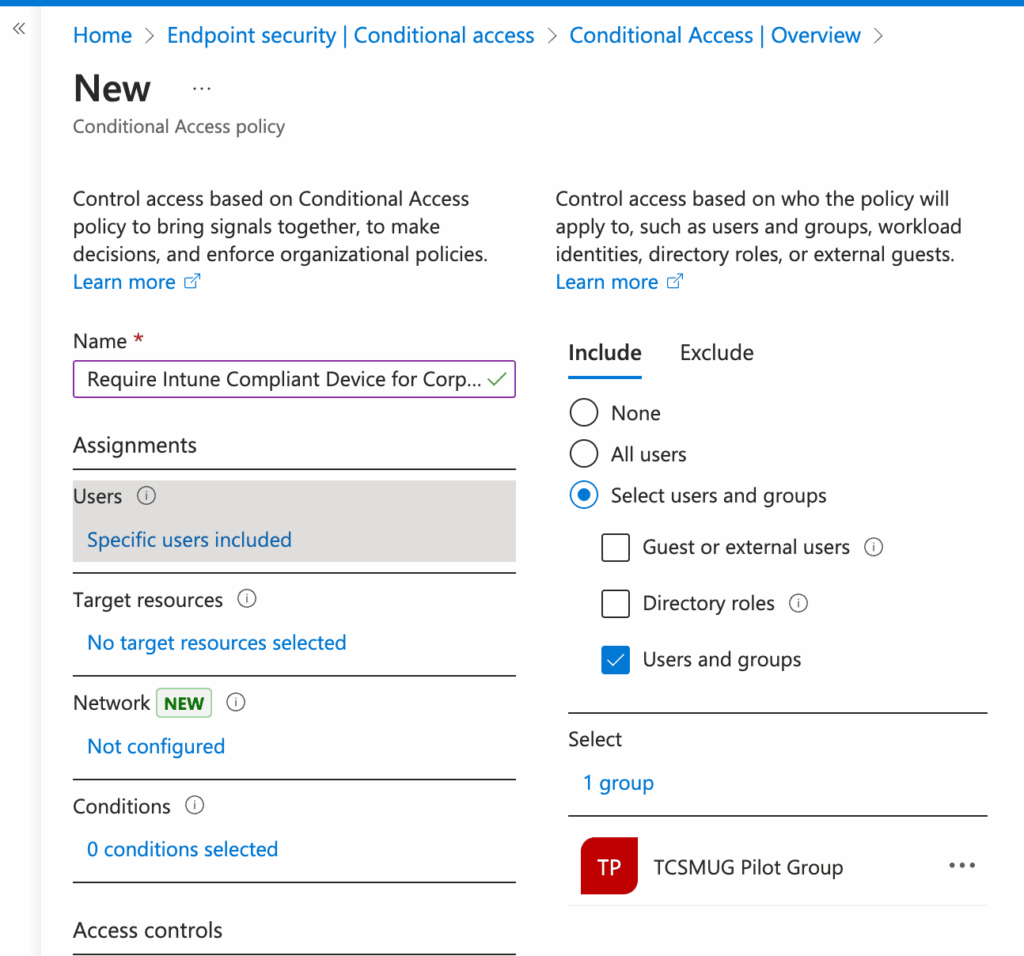Screen dimensions: 1024x956
Task: Click the TP avatar for TCSMUG Pilot Group
Action: (609, 867)
